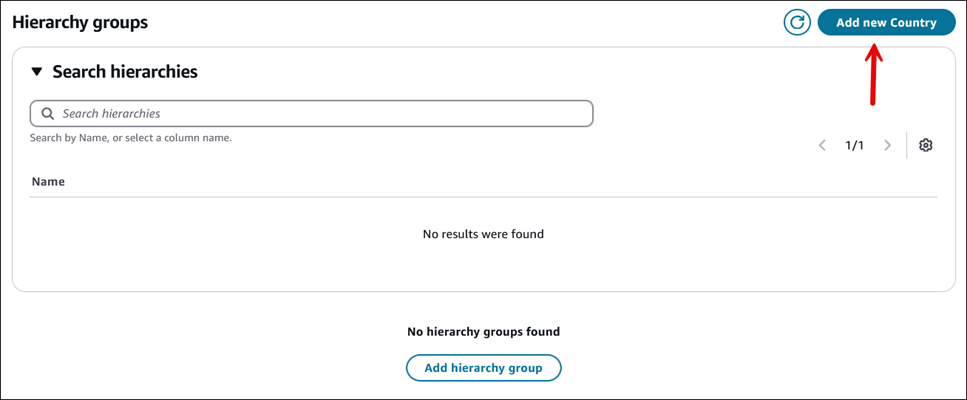
Task: Click the 'Search by Name' helper text
Action: [131, 137]
